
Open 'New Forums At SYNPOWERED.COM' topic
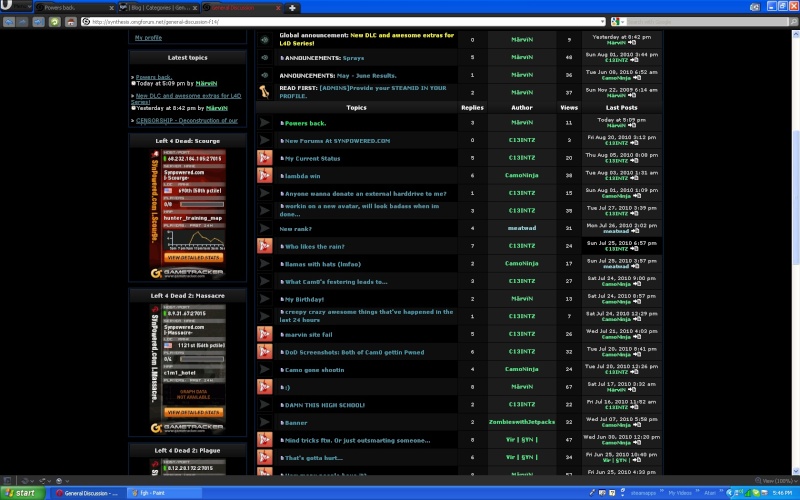tap(337, 141)
